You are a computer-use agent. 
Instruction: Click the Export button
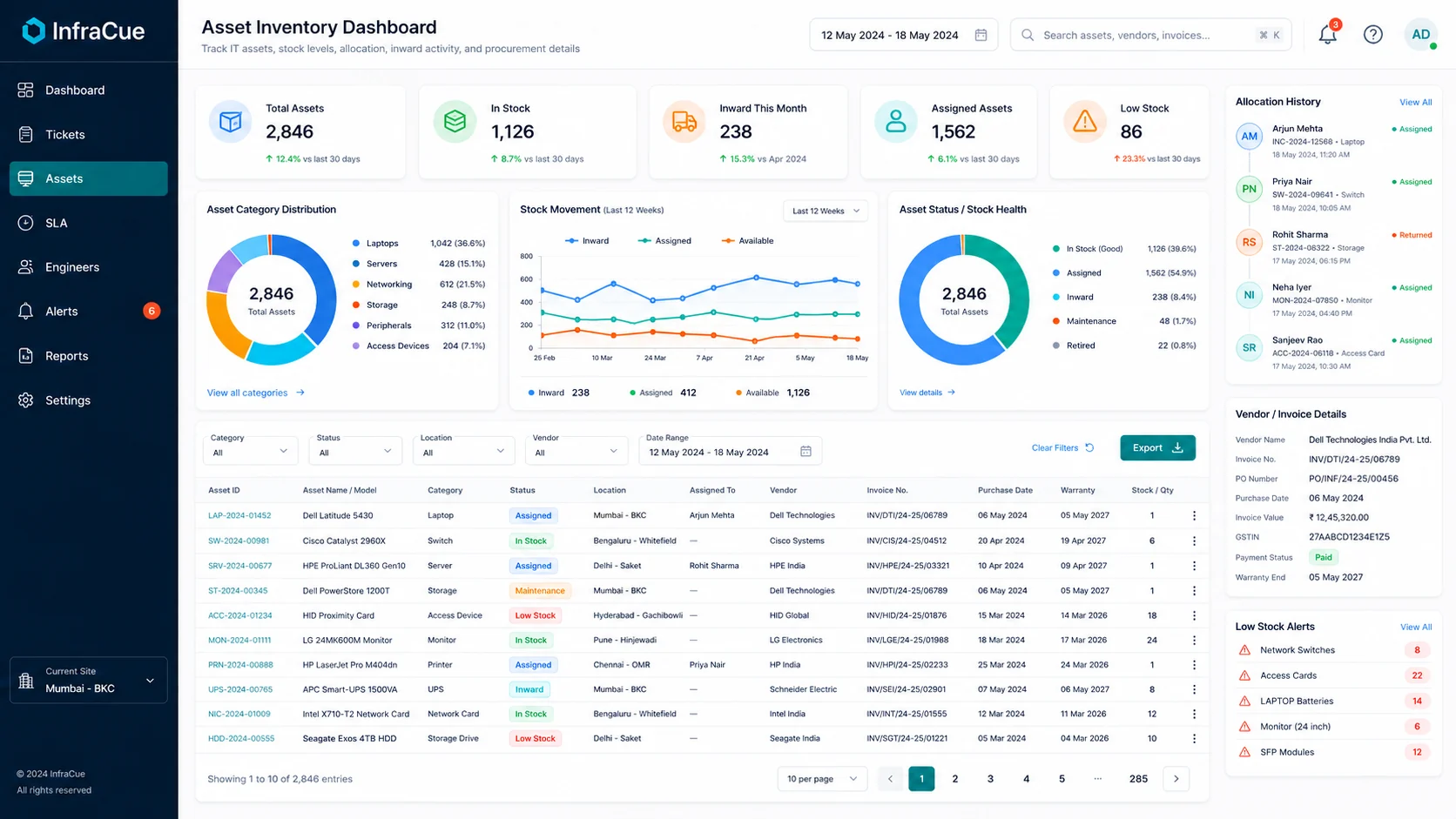pos(1157,447)
